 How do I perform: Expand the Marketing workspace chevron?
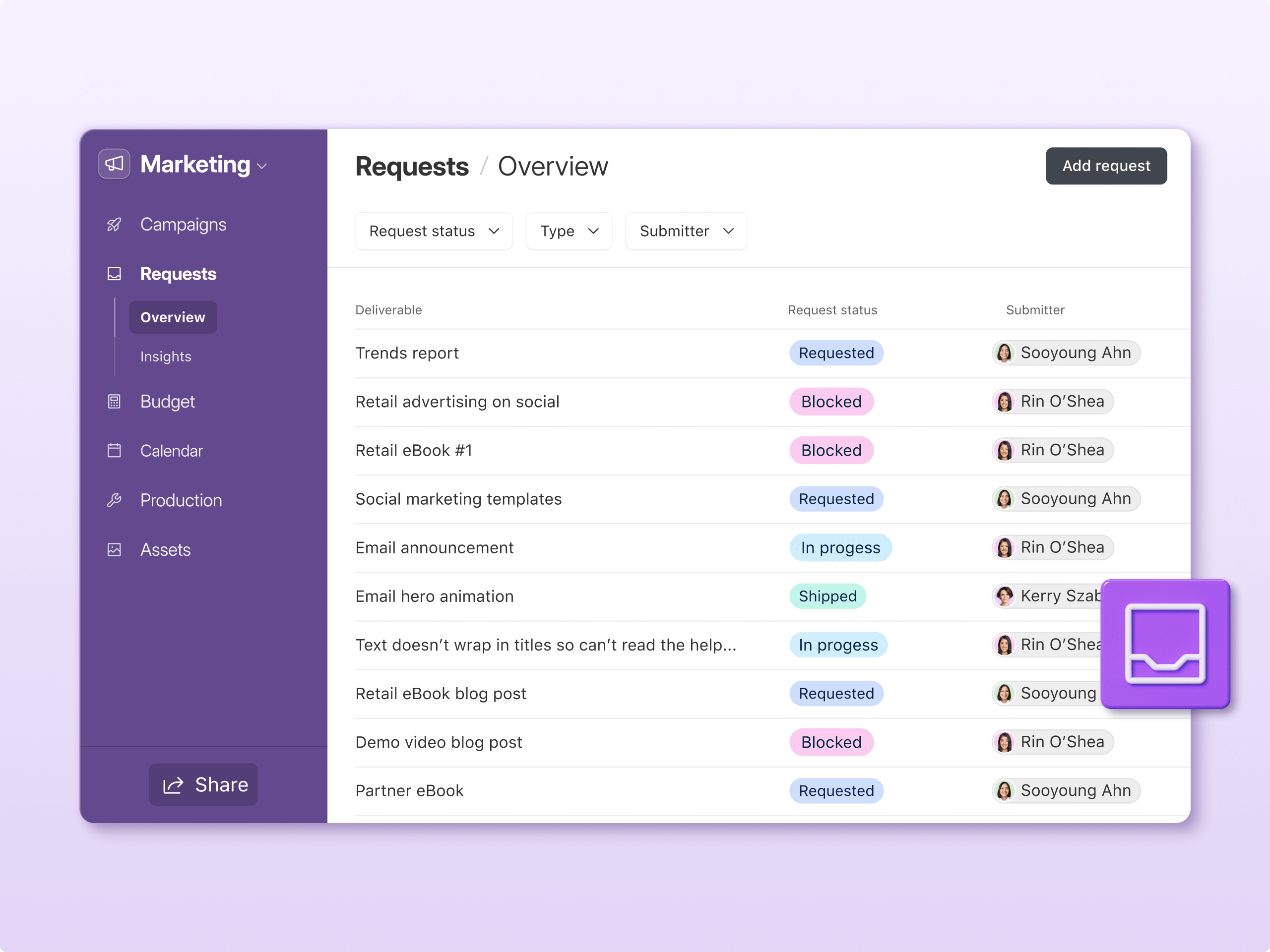coord(262,167)
